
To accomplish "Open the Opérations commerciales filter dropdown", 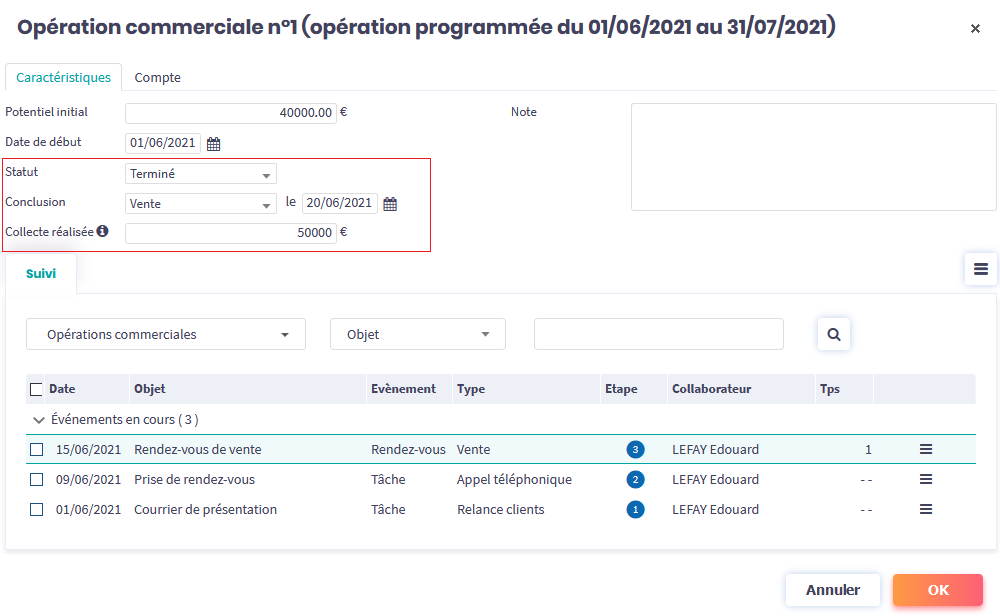I will click(166, 335).
